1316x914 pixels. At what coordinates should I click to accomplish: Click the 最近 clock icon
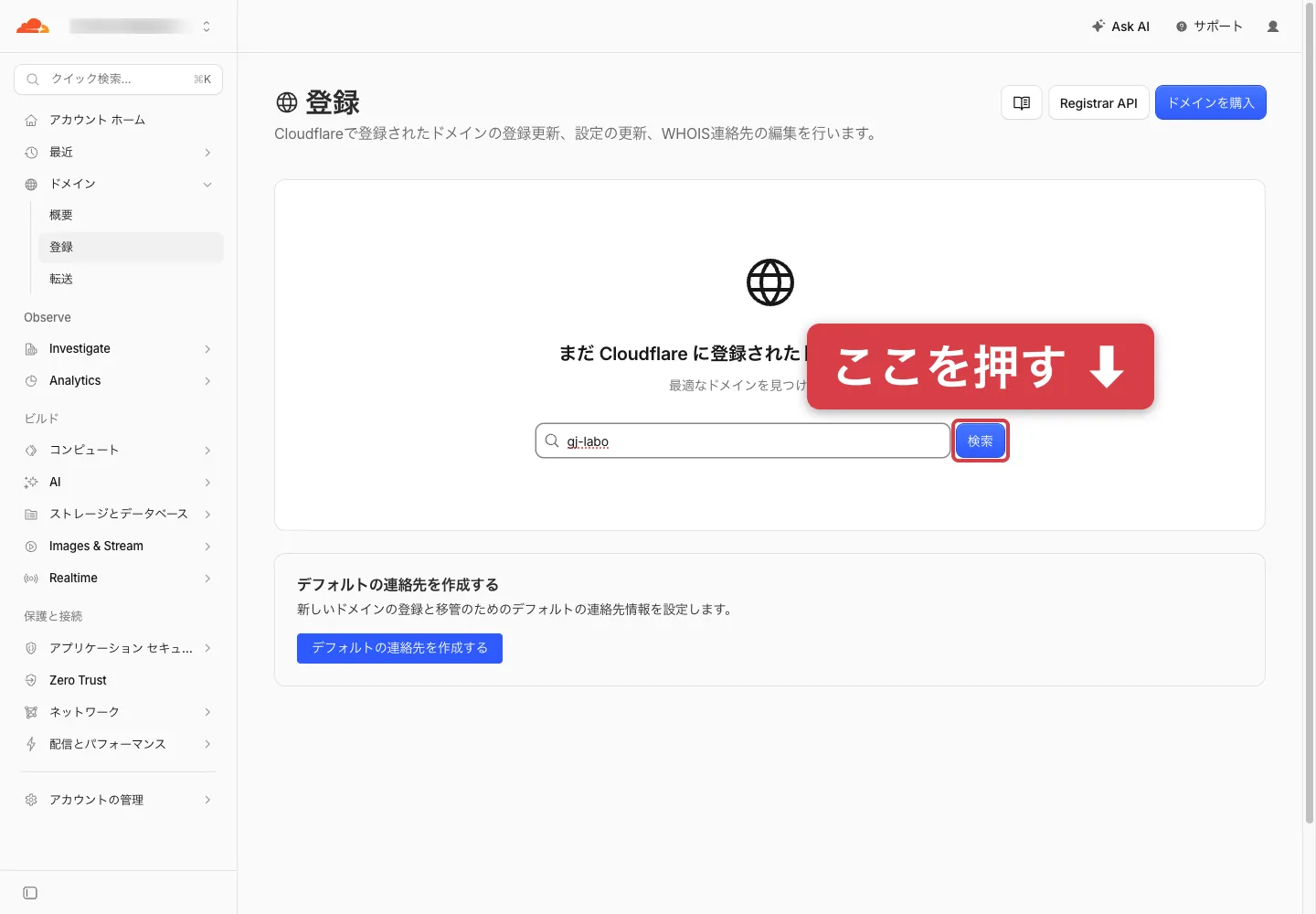pos(31,153)
